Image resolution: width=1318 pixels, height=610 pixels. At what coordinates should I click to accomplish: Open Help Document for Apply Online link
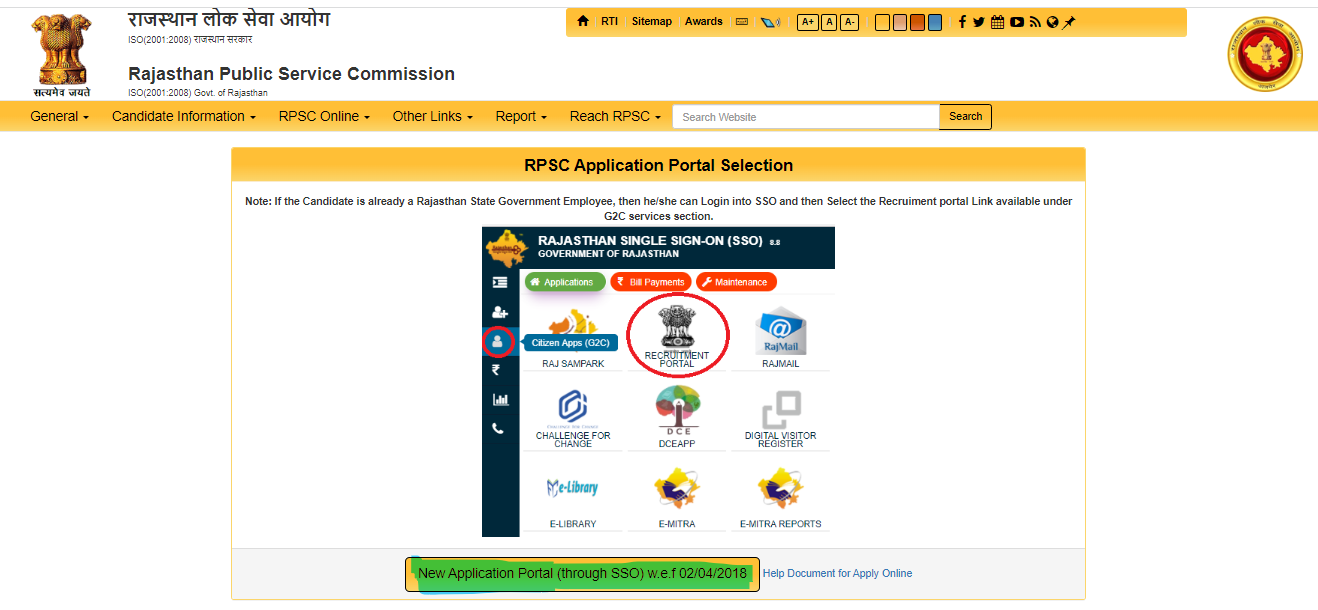click(x=838, y=574)
